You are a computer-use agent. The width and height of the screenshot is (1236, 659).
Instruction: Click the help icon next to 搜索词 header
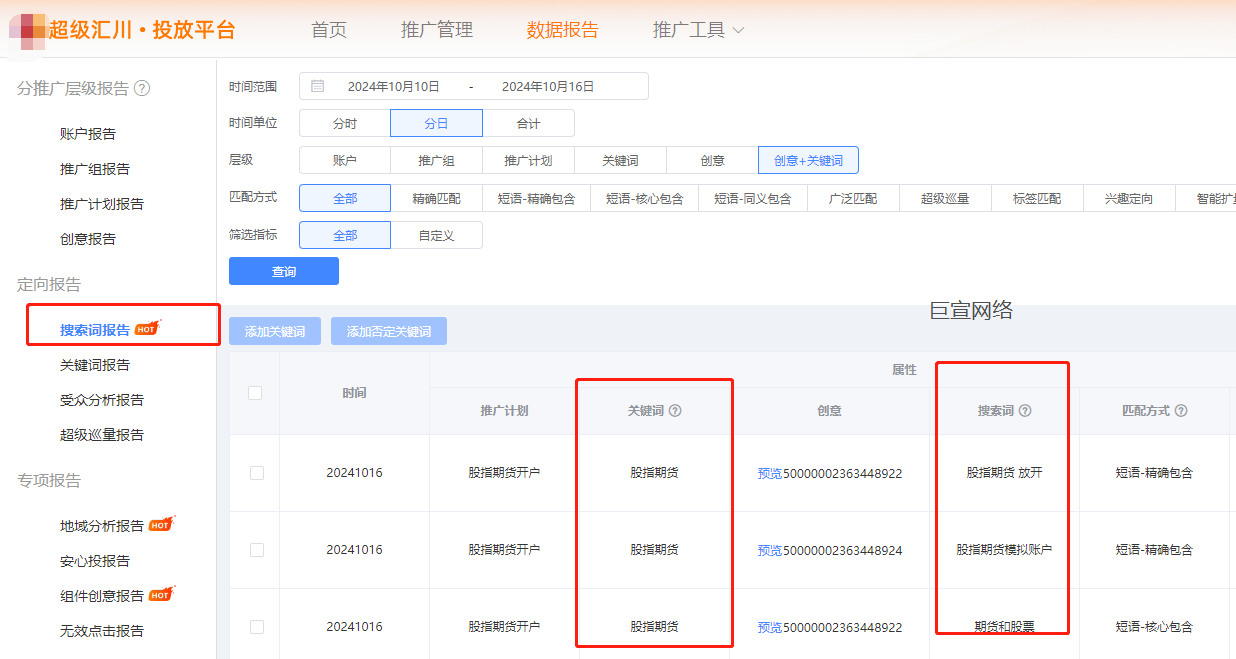point(1025,411)
